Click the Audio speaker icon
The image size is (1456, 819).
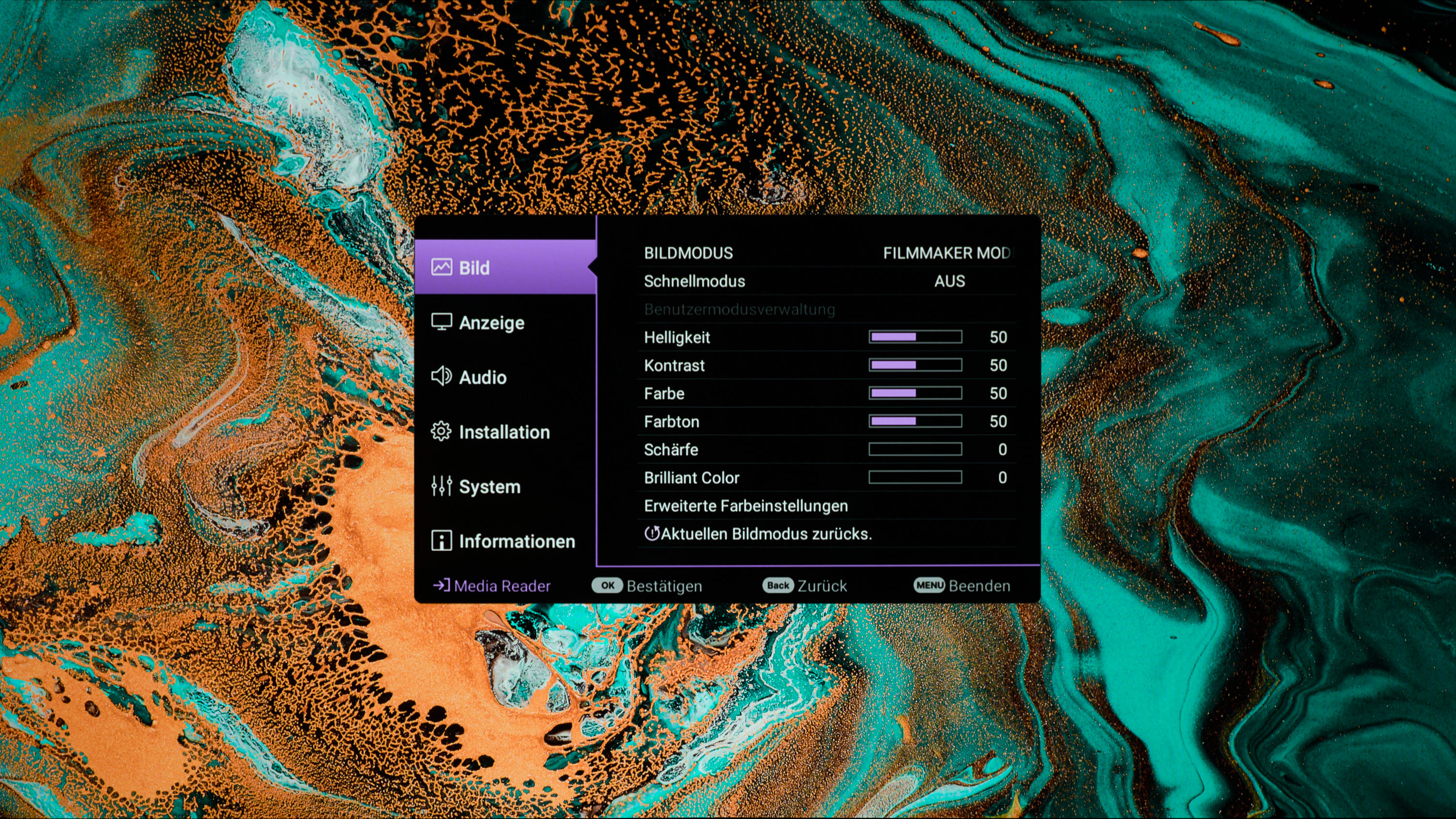[442, 377]
